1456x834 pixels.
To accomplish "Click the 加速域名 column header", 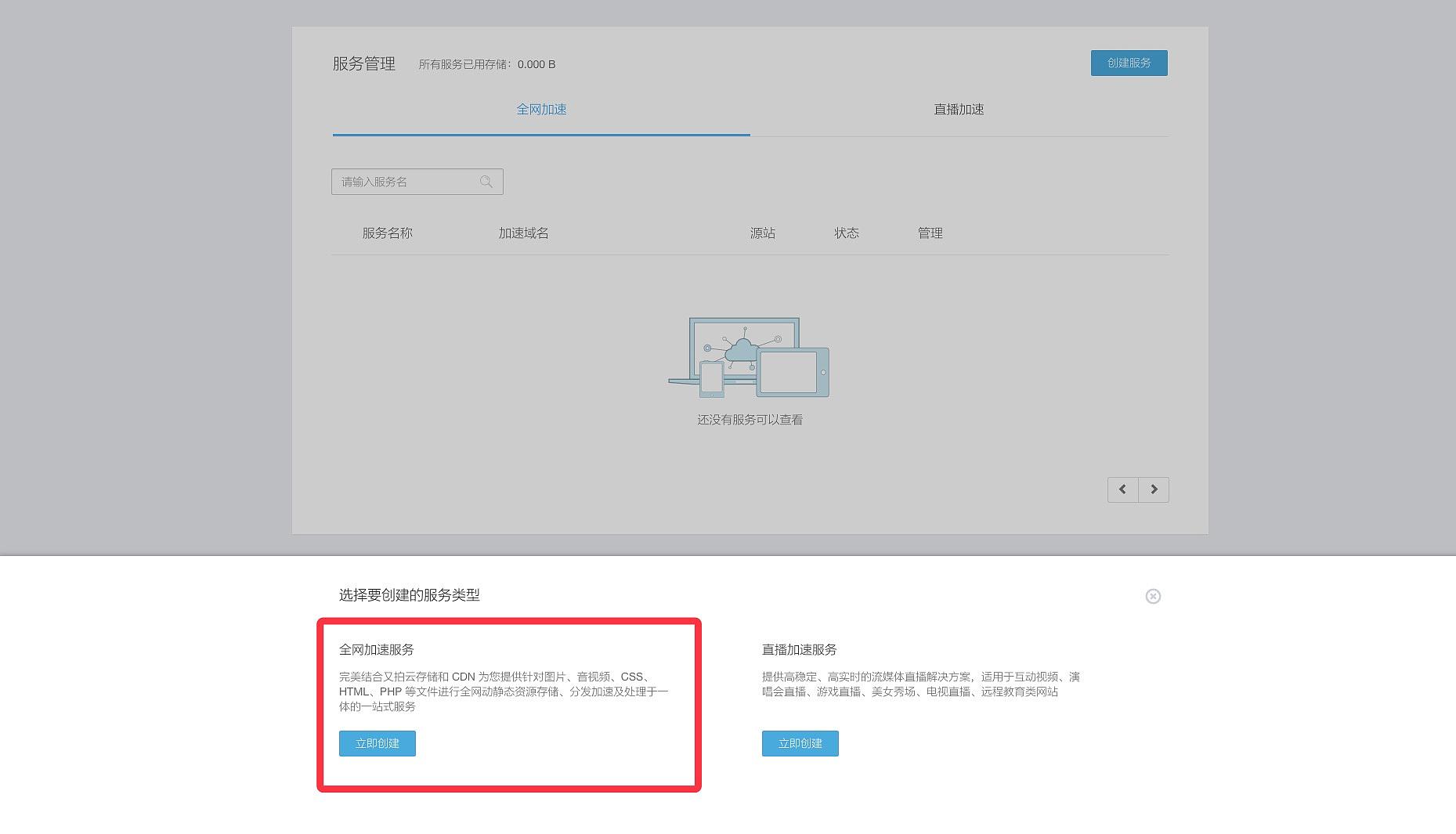I will tap(523, 233).
